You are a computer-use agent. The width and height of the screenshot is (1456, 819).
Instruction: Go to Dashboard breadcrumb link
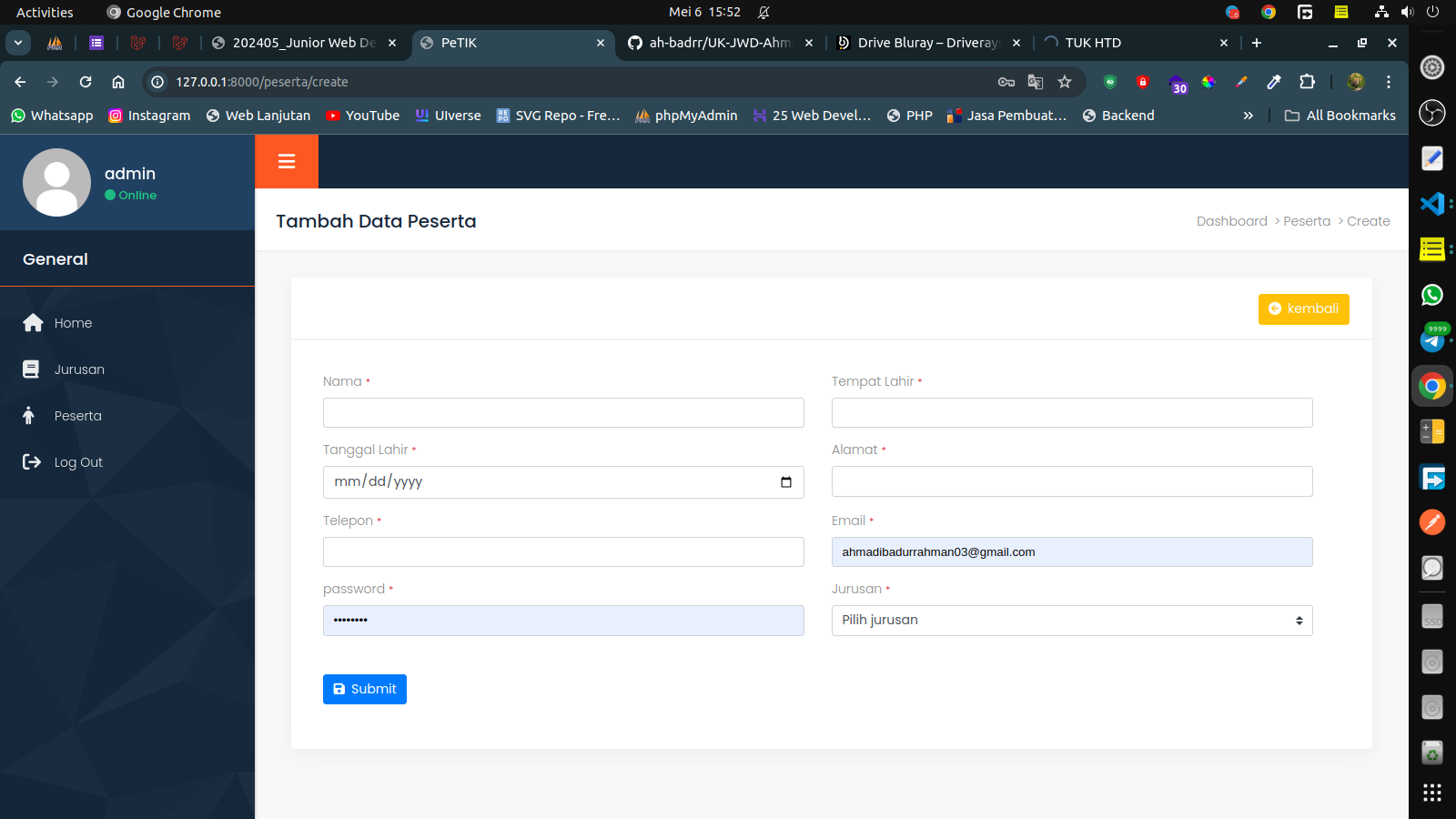(x=1231, y=221)
